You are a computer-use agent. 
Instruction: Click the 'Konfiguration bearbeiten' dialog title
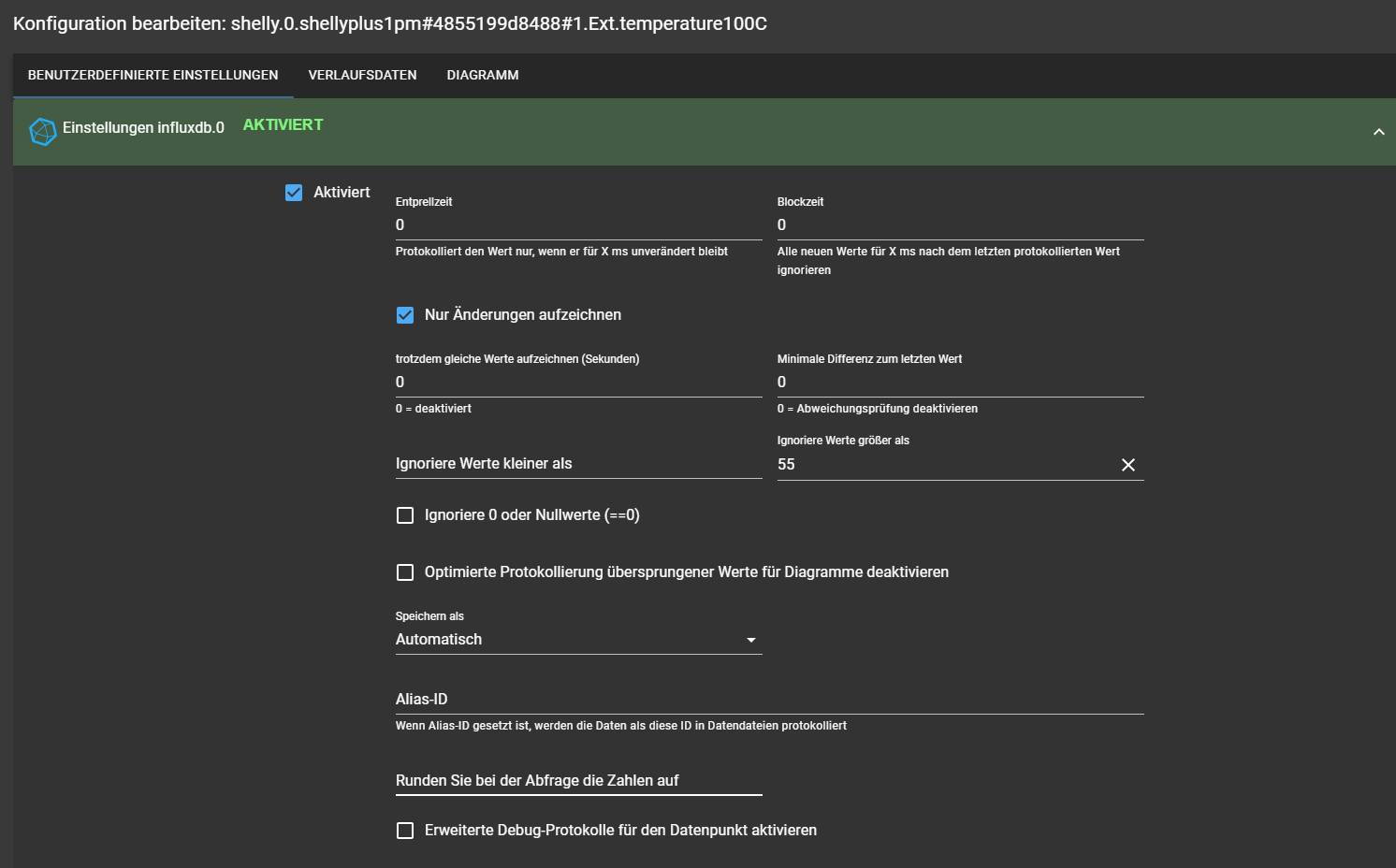click(390, 23)
